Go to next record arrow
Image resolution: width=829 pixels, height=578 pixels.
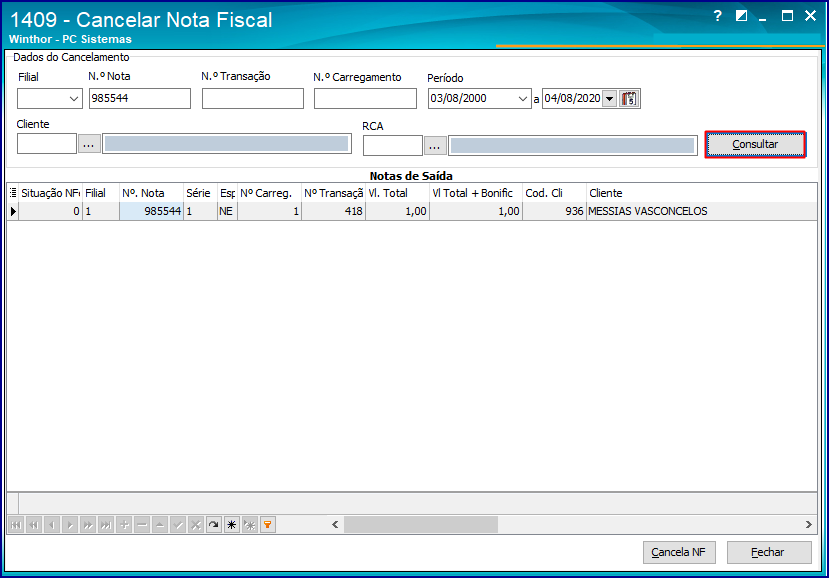point(70,525)
